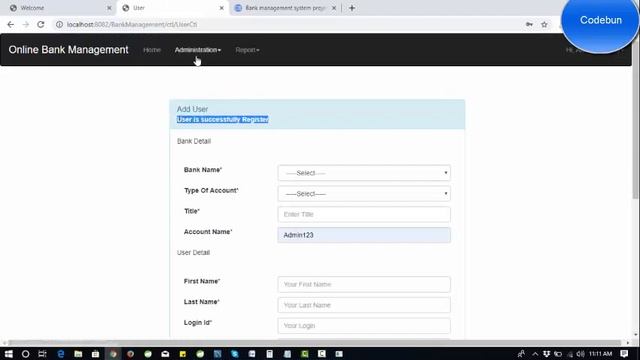Screen dimensions: 640x360
Task: Switch to the Bank management system project tab
Action: [286, 8]
